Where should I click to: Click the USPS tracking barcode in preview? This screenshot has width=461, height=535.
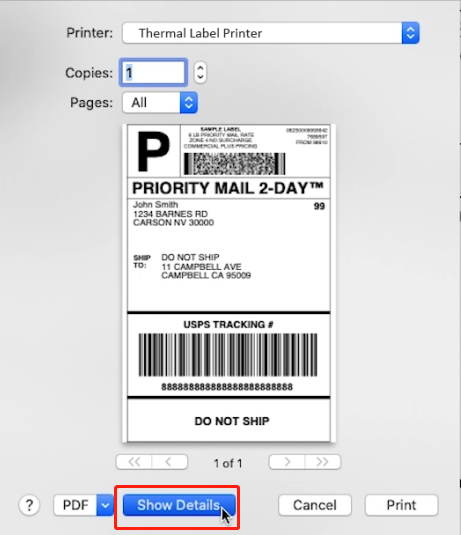(228, 355)
